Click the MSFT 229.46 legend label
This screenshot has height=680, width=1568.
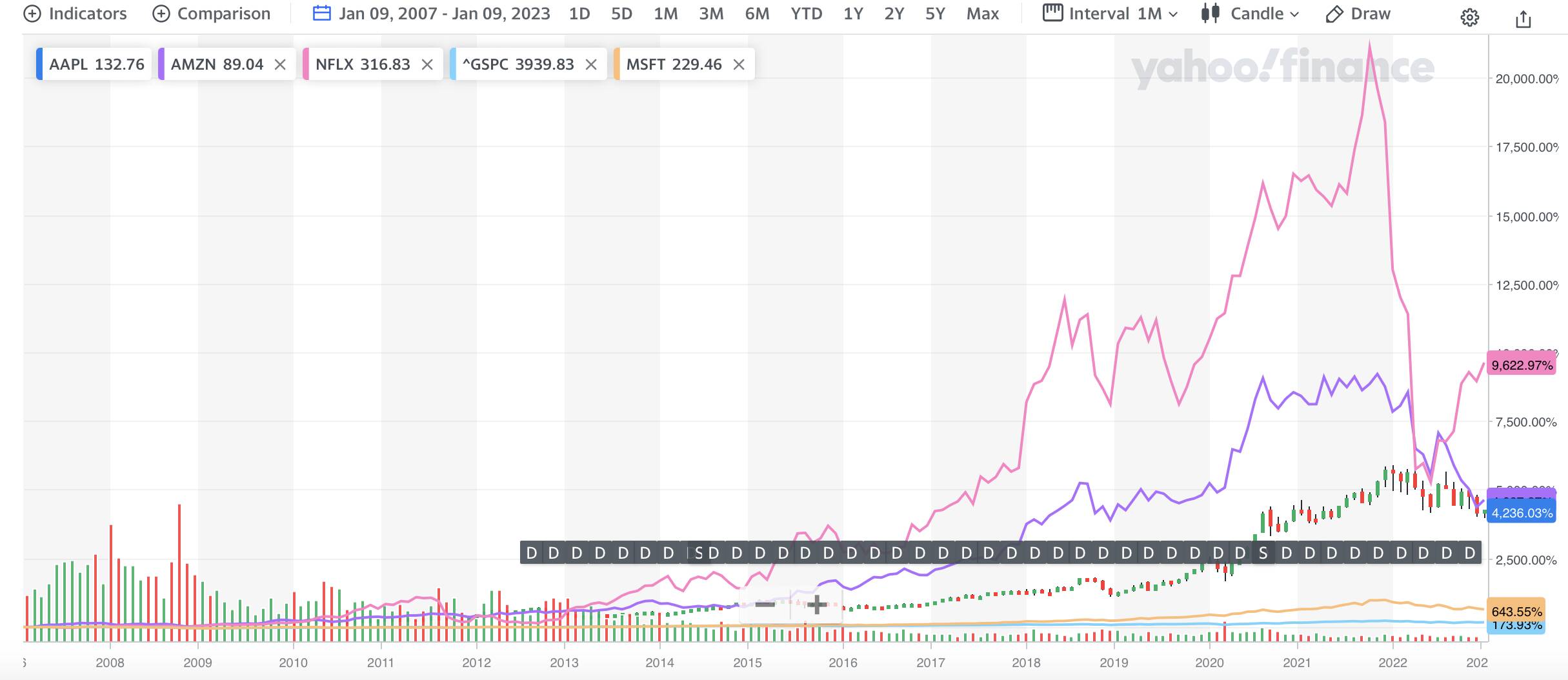pos(674,65)
